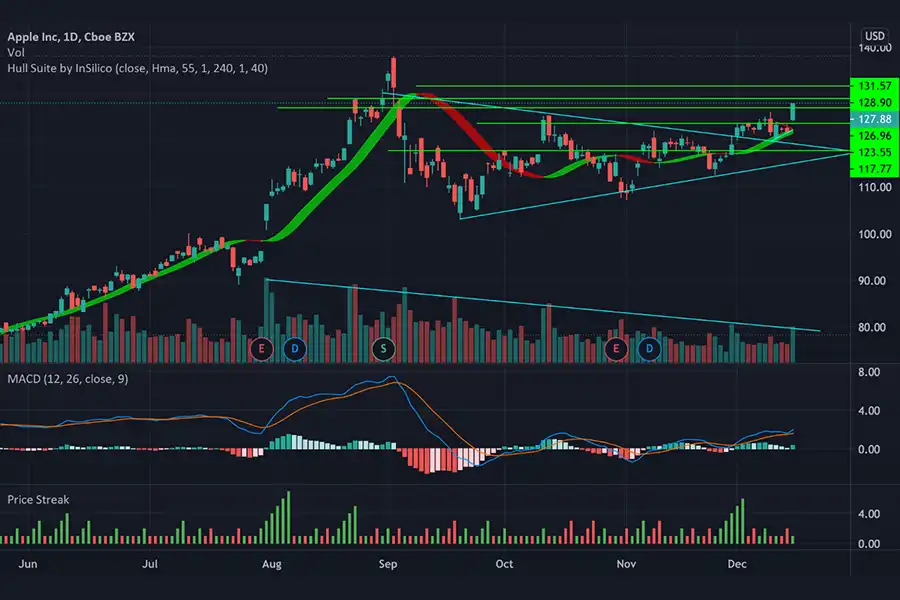Click the 123.55 price level label
900x600 pixels.
875,152
